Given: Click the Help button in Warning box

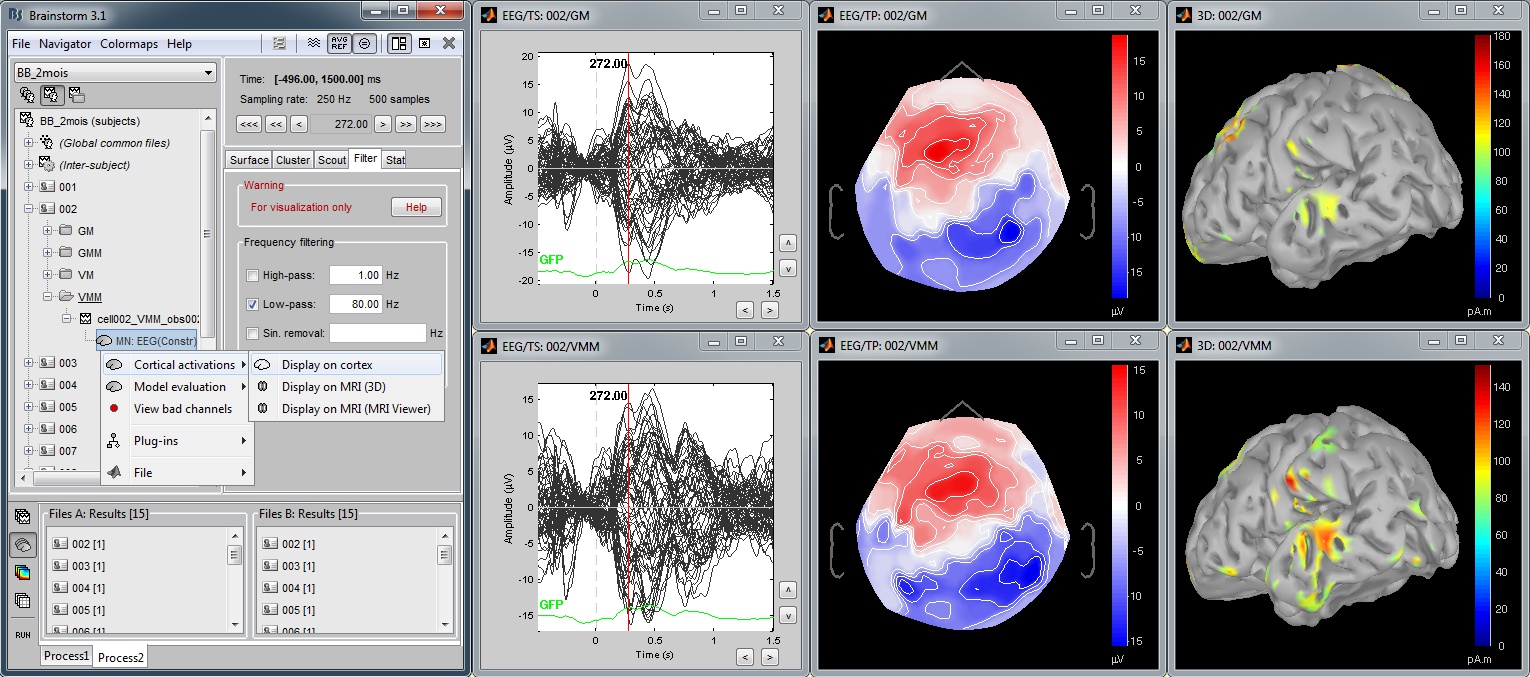Looking at the screenshot, I should (416, 207).
